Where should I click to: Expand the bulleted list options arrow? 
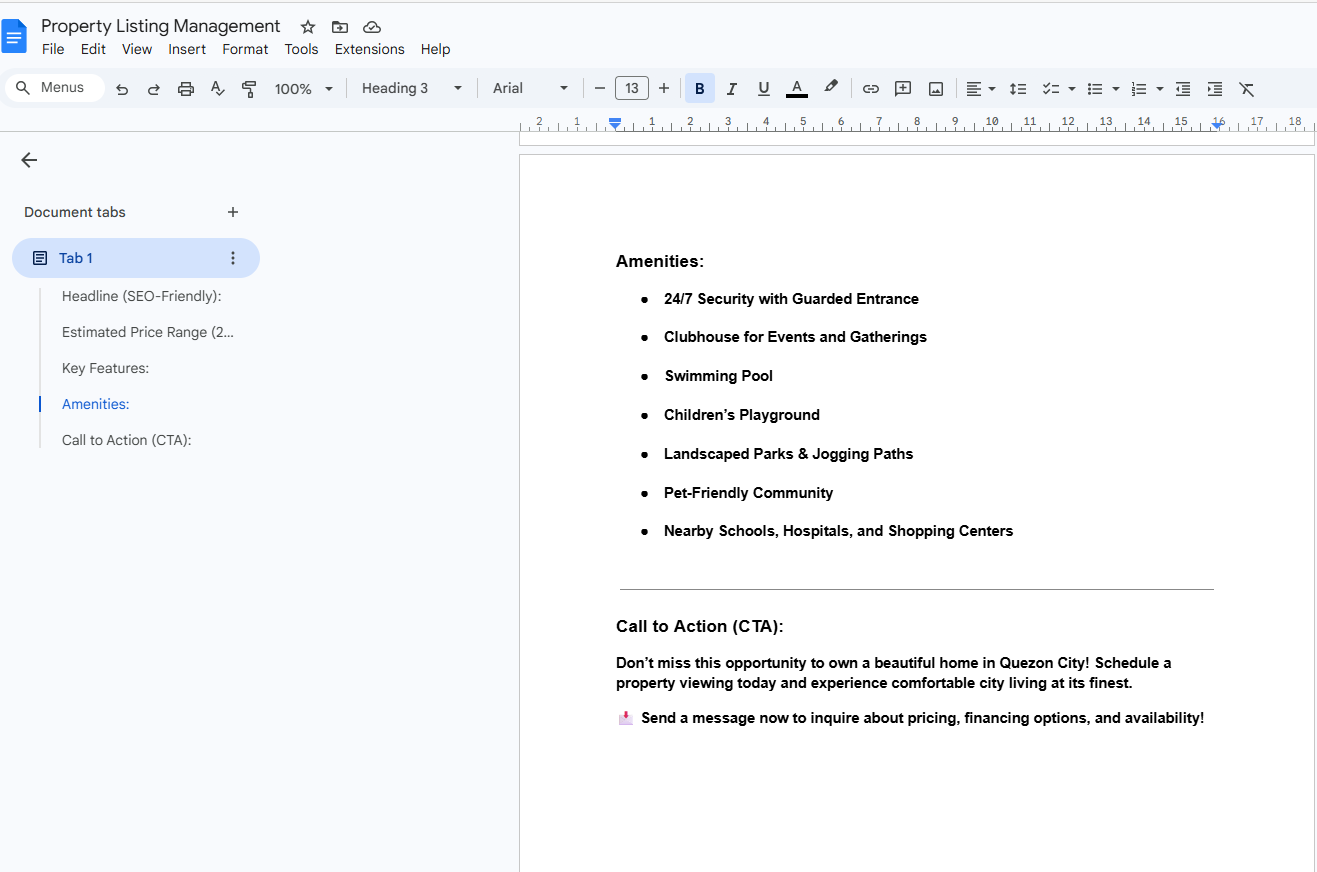(x=1116, y=89)
